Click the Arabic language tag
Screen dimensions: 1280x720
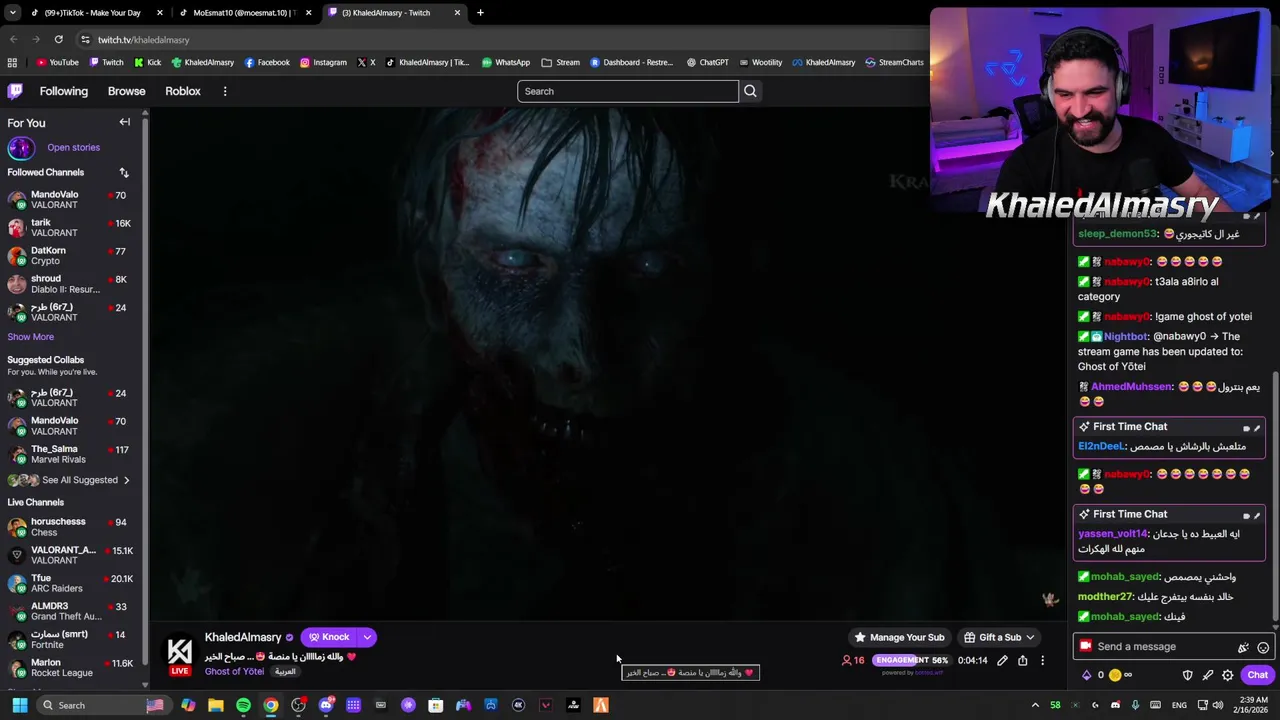point(285,672)
